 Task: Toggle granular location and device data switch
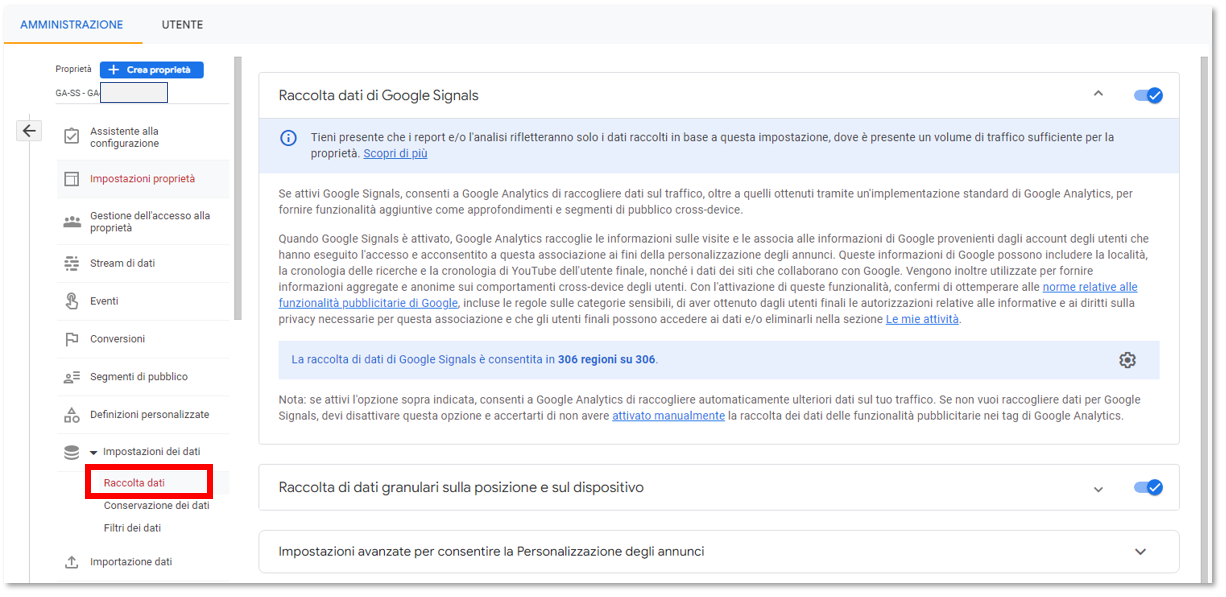[x=1148, y=488]
